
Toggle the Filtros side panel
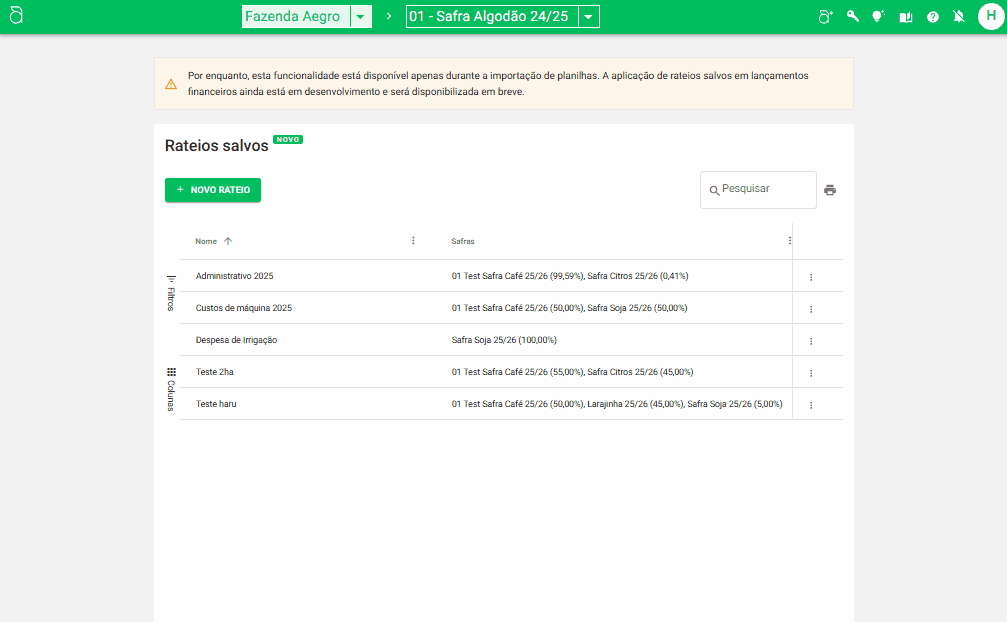tap(171, 293)
